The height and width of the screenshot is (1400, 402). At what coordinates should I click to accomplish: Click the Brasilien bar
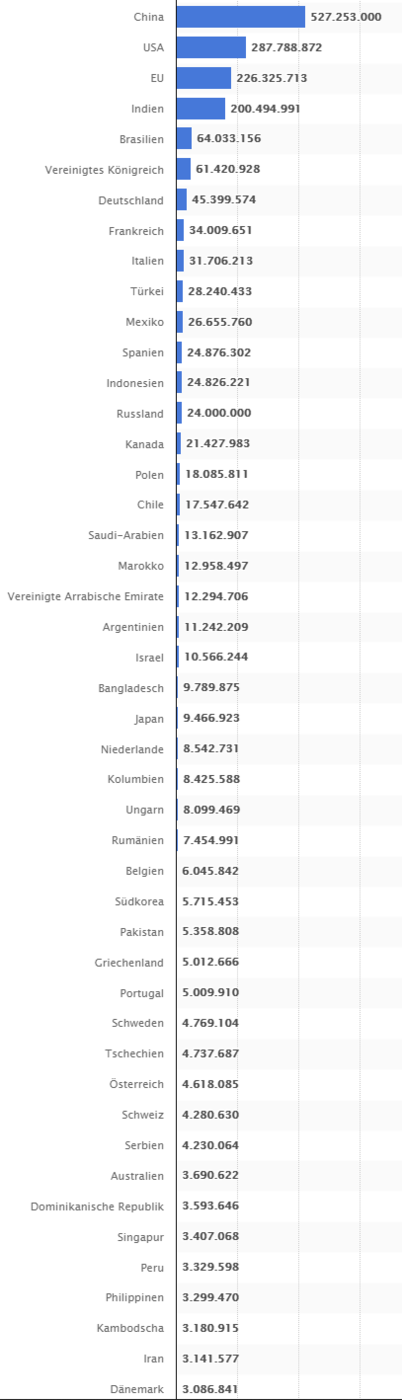(x=184, y=139)
